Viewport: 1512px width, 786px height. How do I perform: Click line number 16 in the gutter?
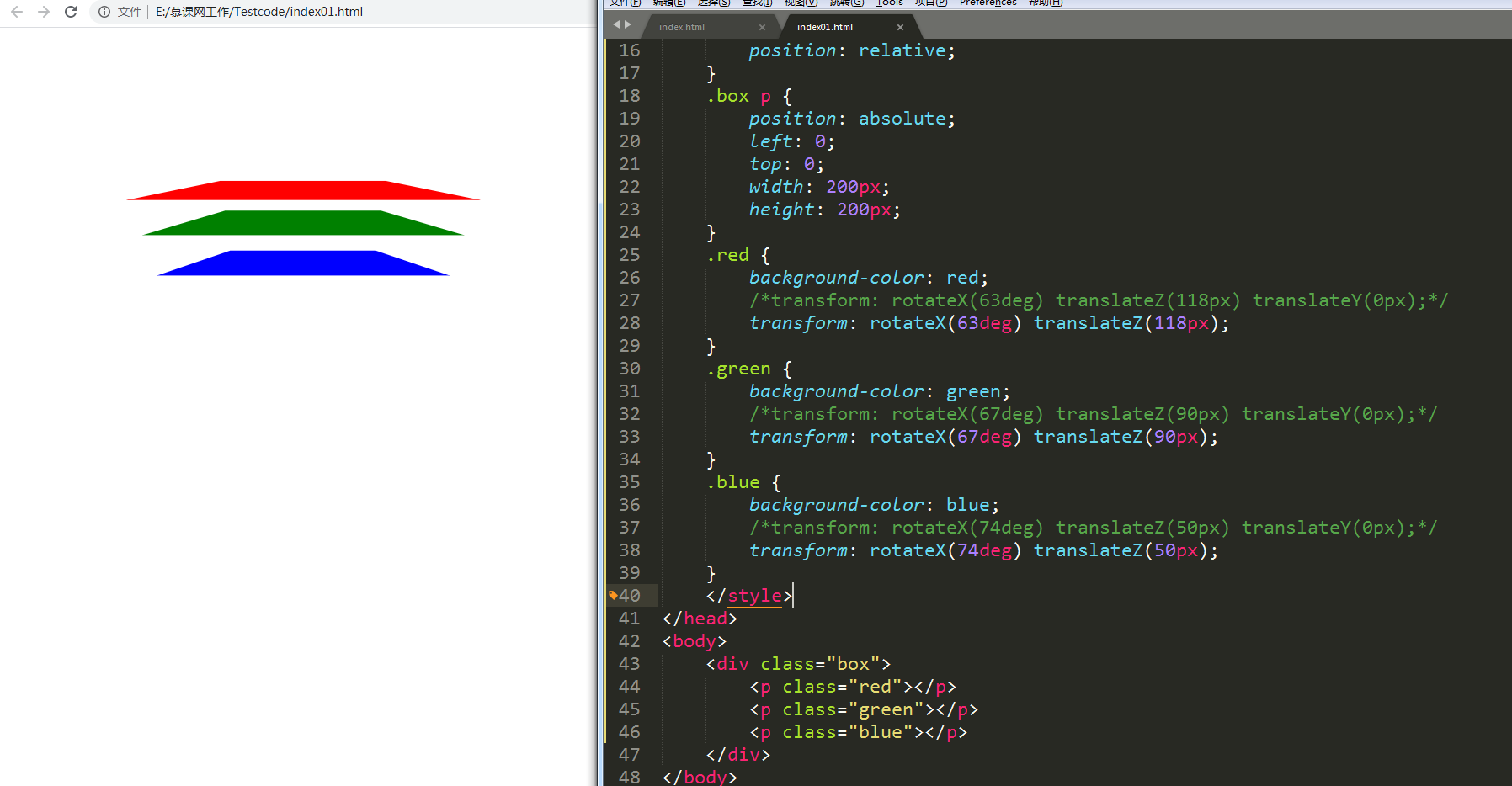(x=630, y=50)
